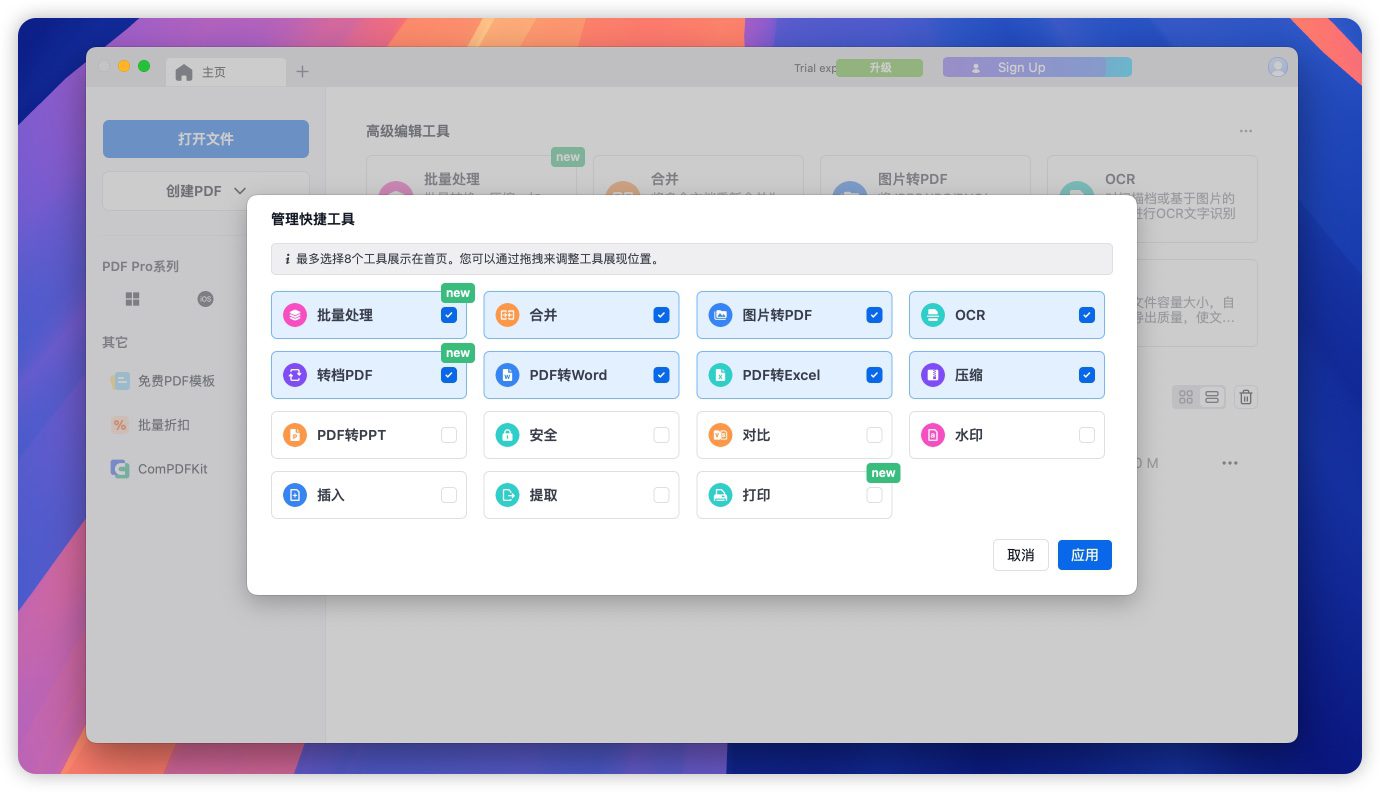
Task: Uncheck the PDF转Excel checkbox
Action: (x=874, y=375)
